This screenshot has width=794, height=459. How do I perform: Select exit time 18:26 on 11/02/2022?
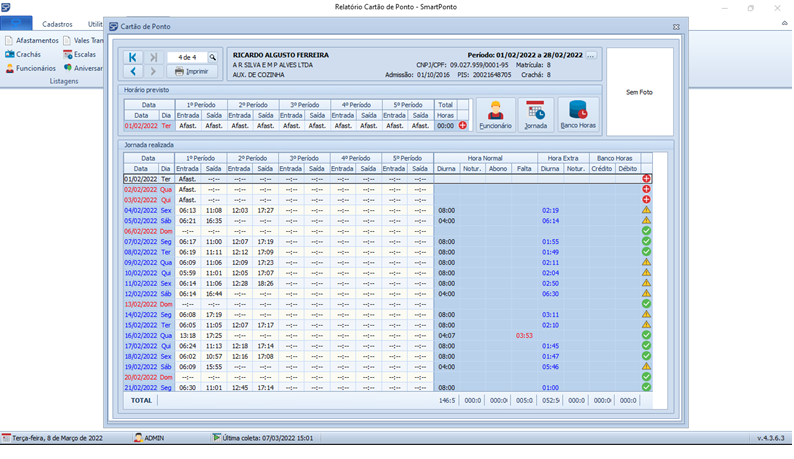point(265,283)
